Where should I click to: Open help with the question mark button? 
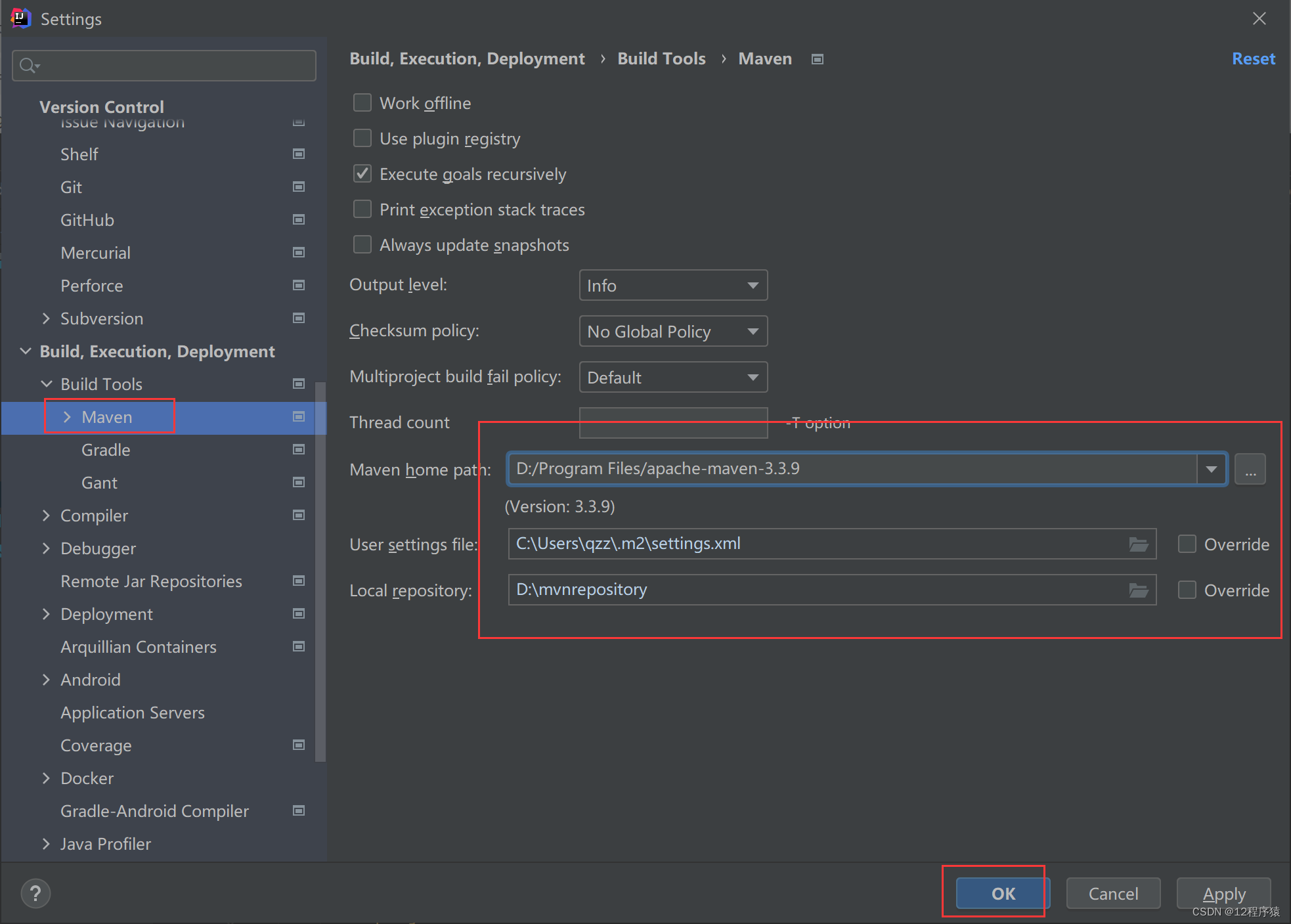(35, 893)
